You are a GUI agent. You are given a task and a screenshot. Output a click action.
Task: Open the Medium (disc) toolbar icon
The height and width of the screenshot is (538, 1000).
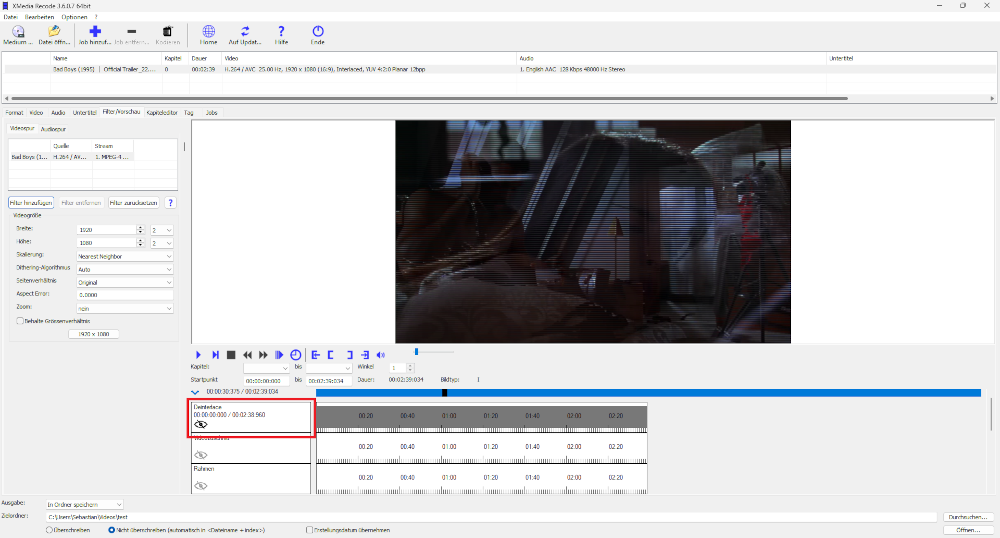click(x=18, y=31)
